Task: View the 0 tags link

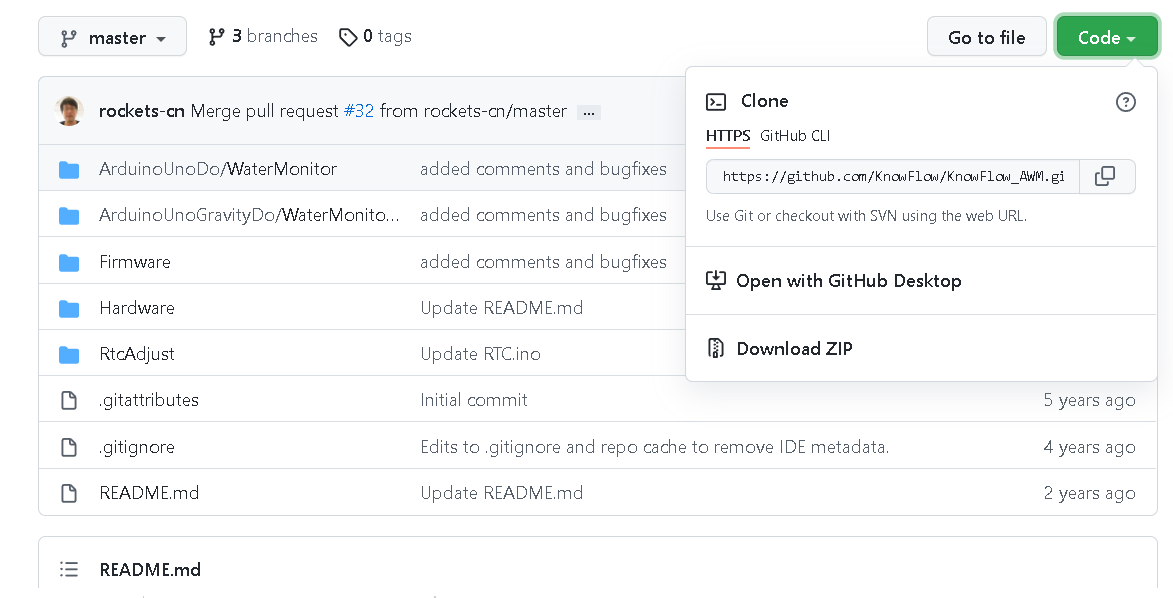Action: pos(376,36)
